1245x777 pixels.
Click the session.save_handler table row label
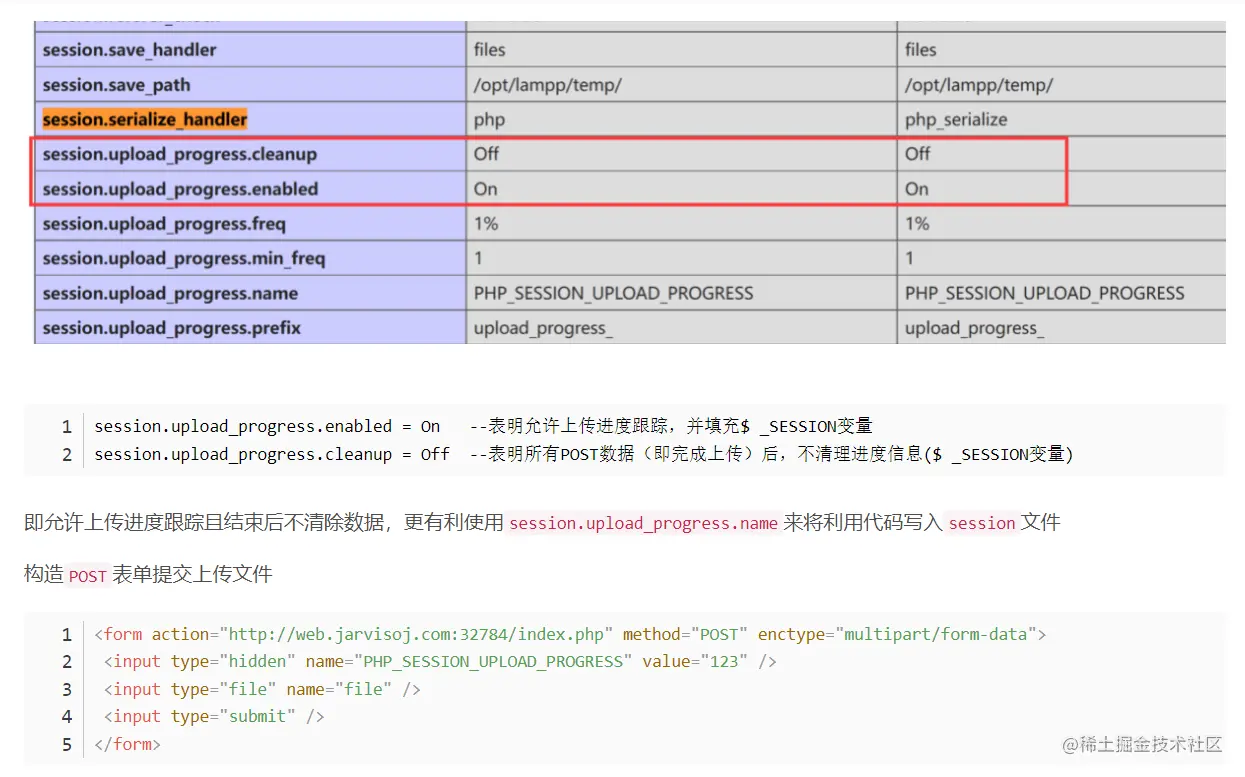coord(129,50)
